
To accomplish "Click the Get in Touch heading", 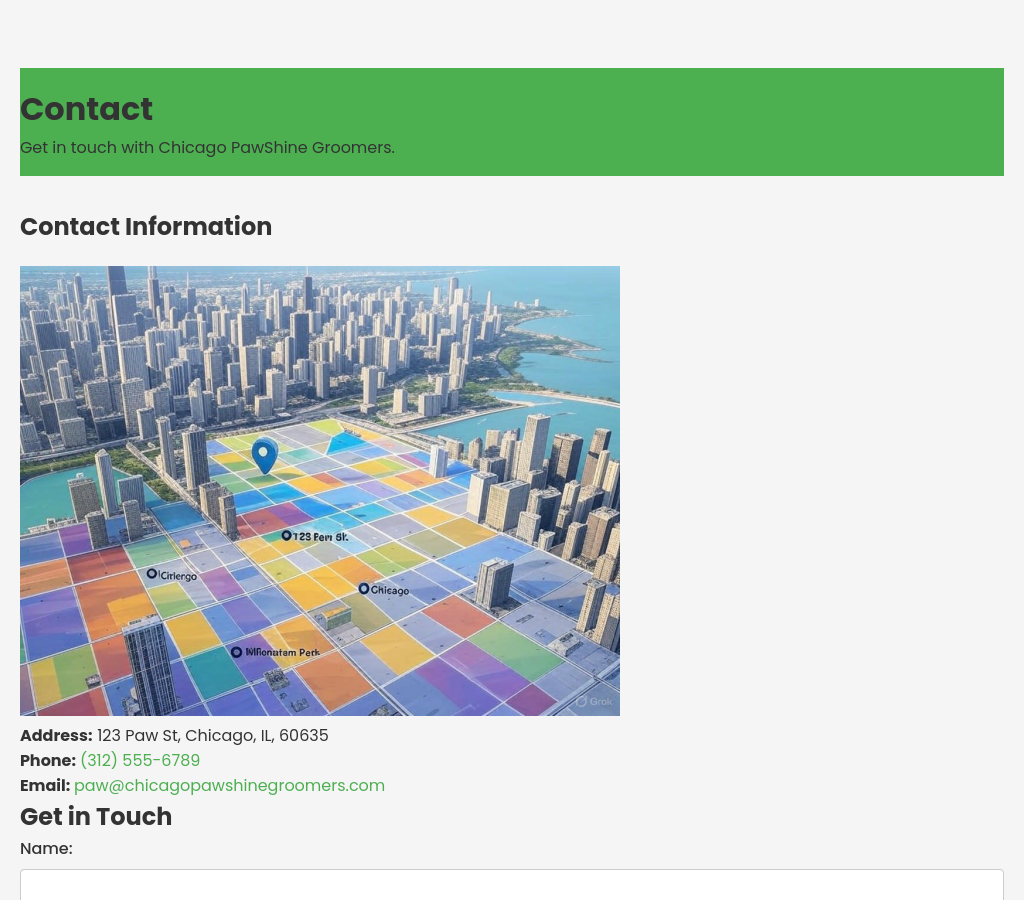I will click(96, 816).
